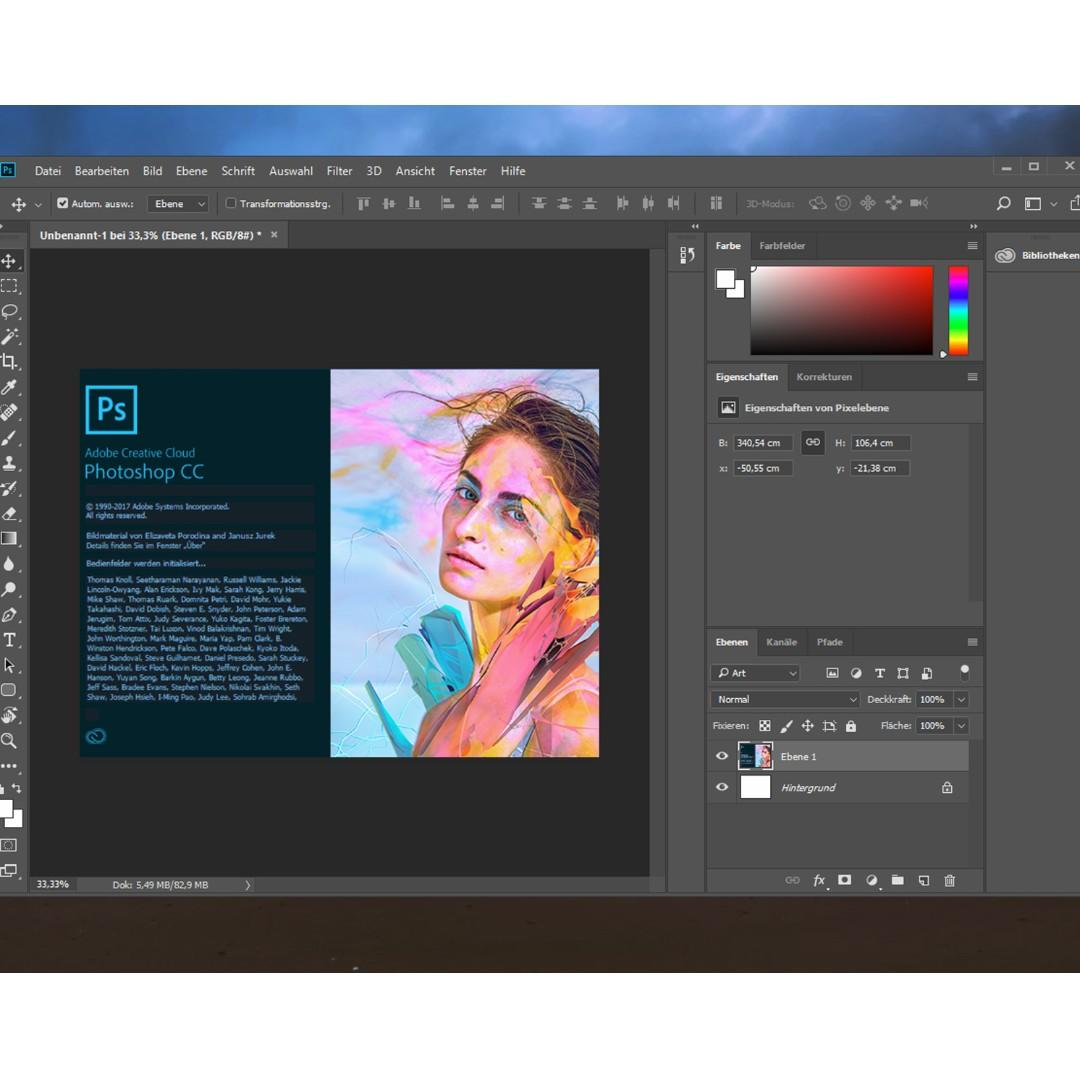Image resolution: width=1080 pixels, height=1080 pixels.
Task: Open the Filter menu
Action: (x=340, y=171)
